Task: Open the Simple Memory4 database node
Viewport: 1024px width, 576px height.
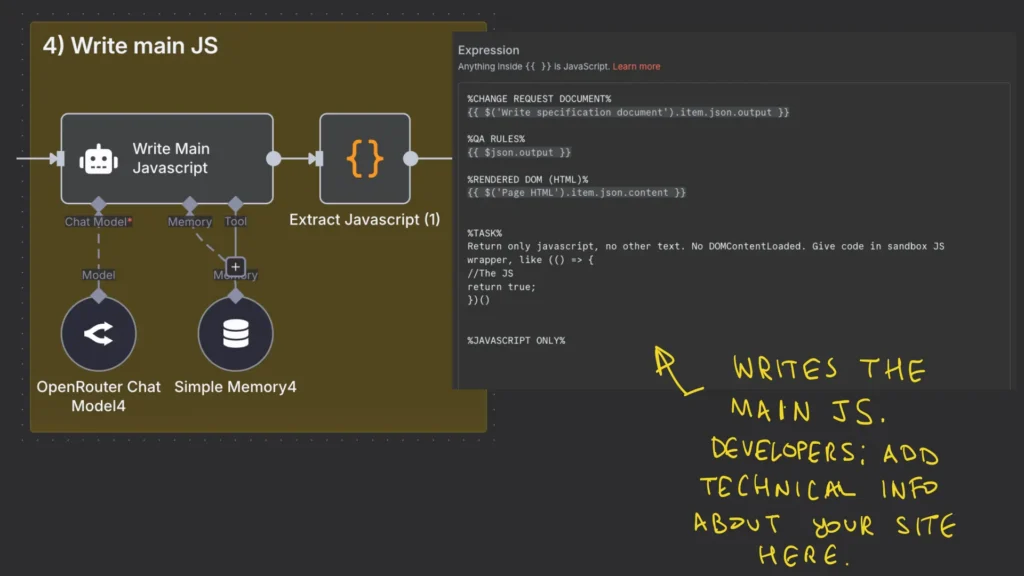Action: (236, 334)
